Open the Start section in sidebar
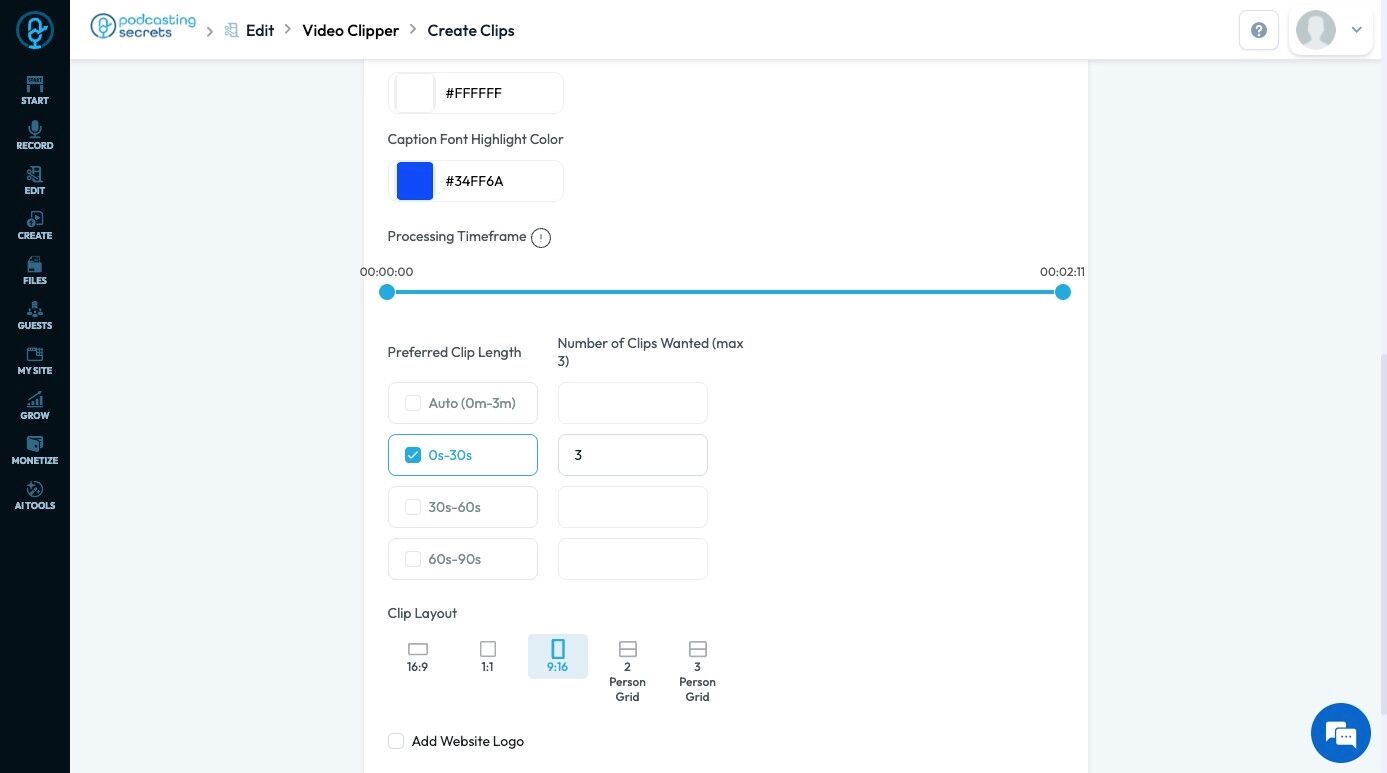The image size is (1387, 773). (35, 89)
